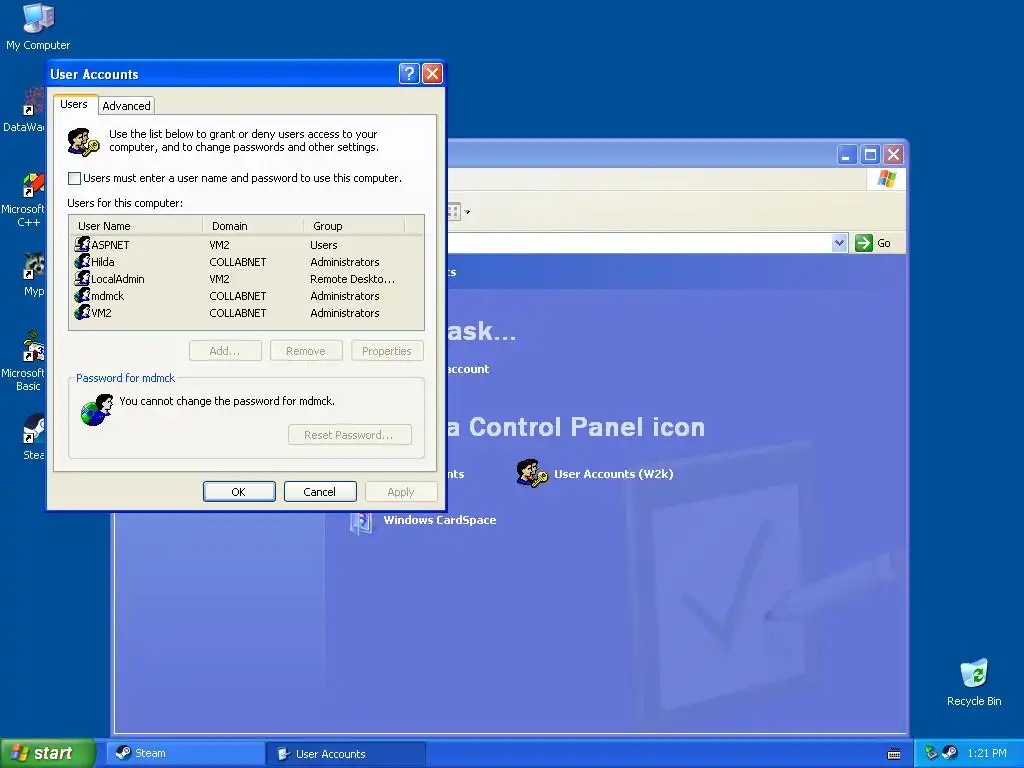This screenshot has width=1024, height=768.
Task: Sort list by Domain column header
Action: [x=253, y=226]
